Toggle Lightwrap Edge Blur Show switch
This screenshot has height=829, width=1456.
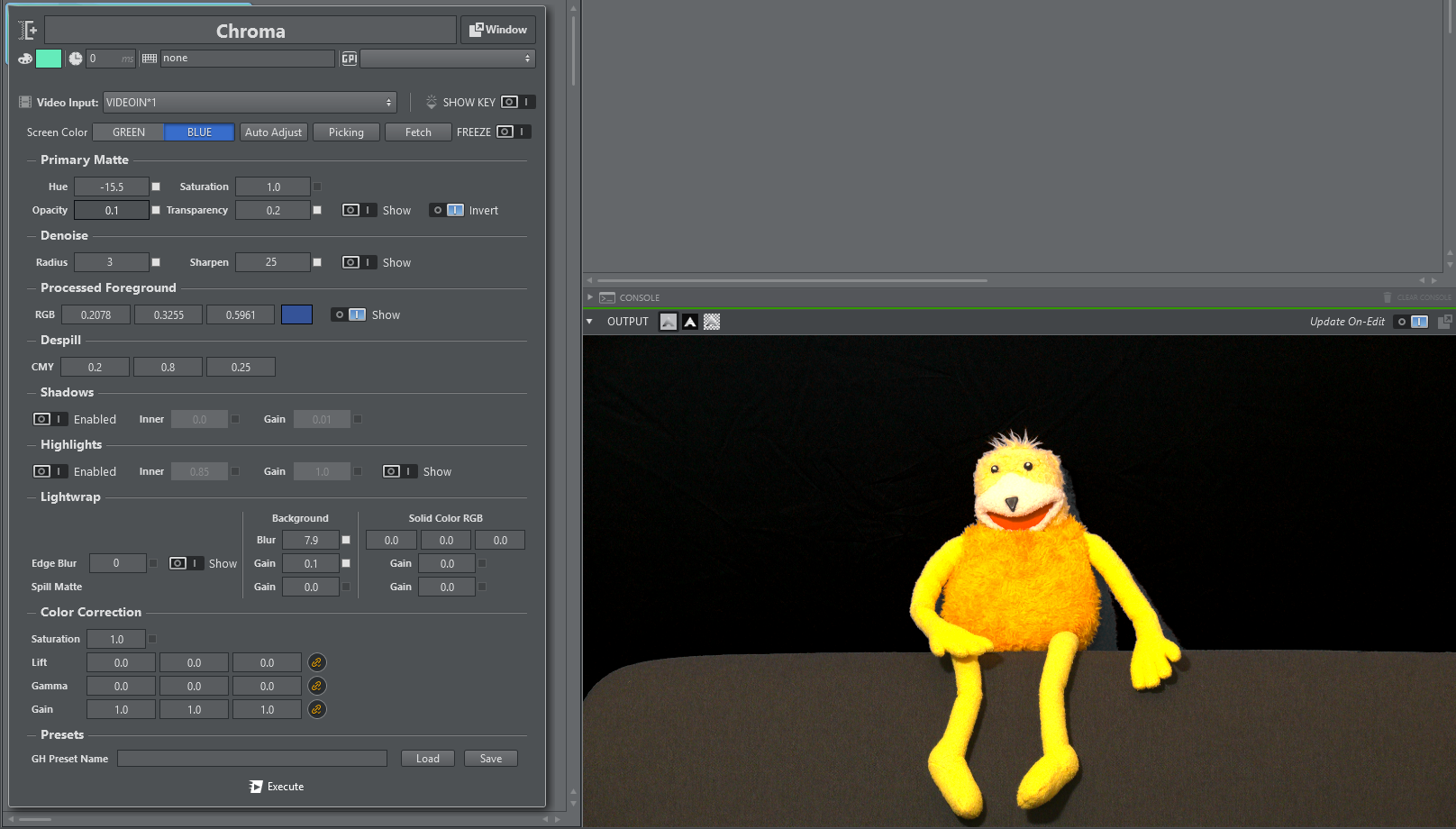coord(186,563)
